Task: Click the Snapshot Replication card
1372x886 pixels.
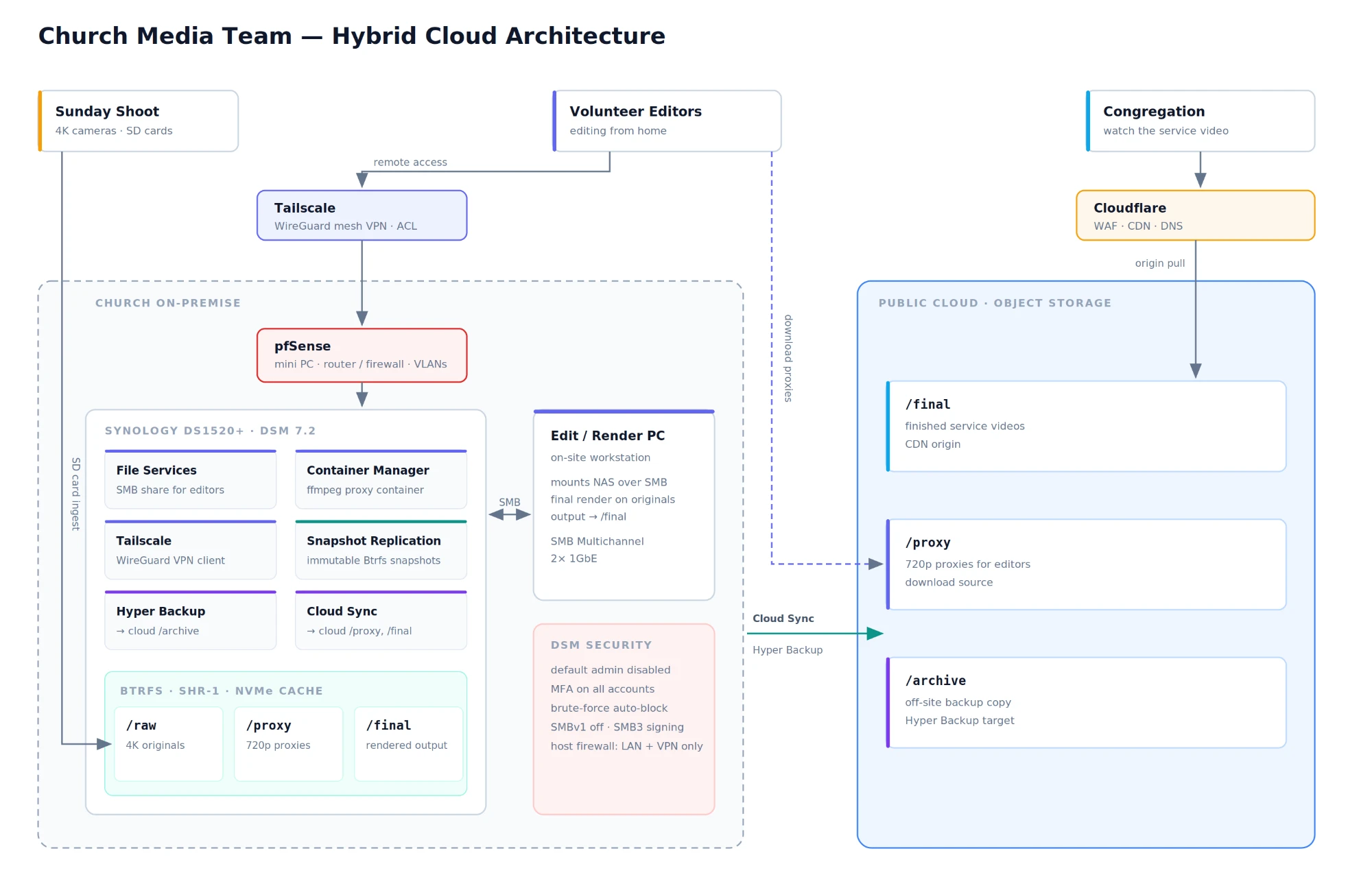Action: pyautogui.click(x=381, y=550)
